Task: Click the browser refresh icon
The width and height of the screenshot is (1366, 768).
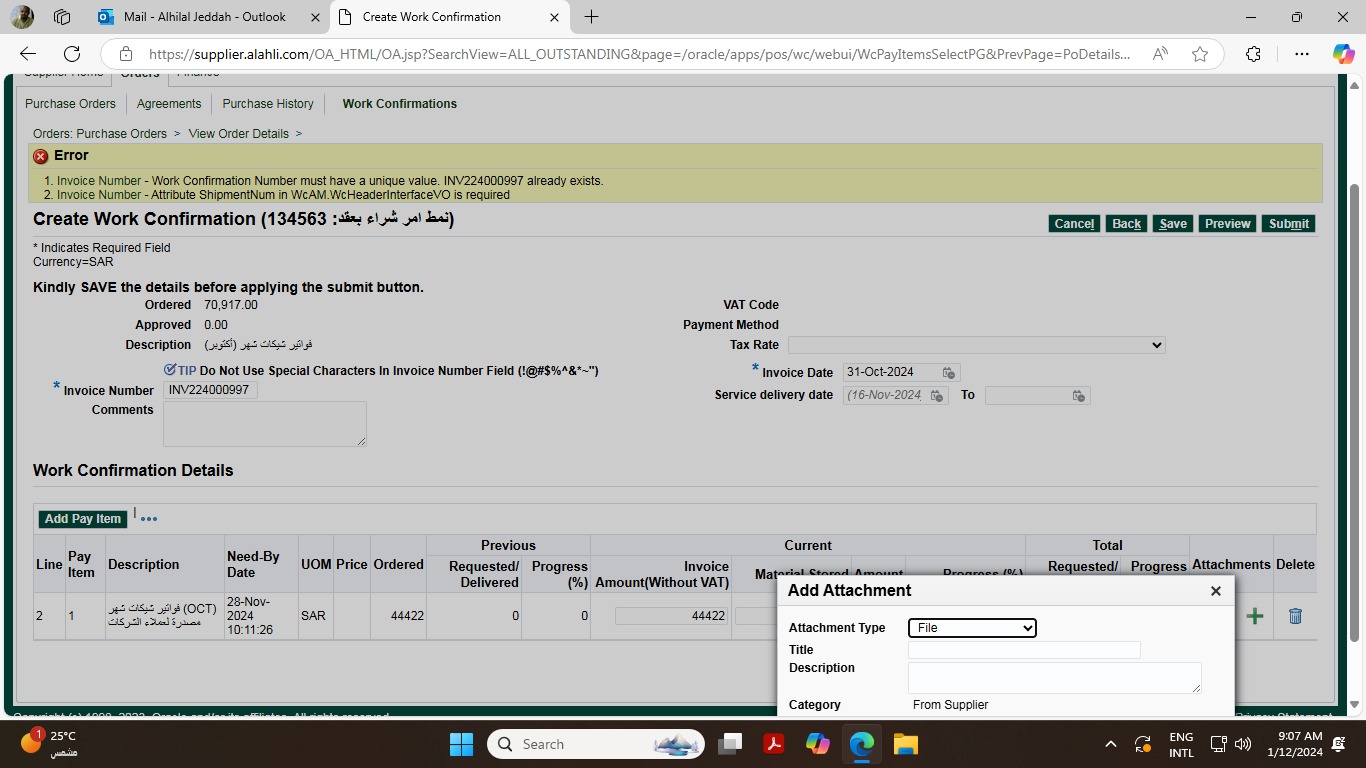Action: pyautogui.click(x=72, y=54)
